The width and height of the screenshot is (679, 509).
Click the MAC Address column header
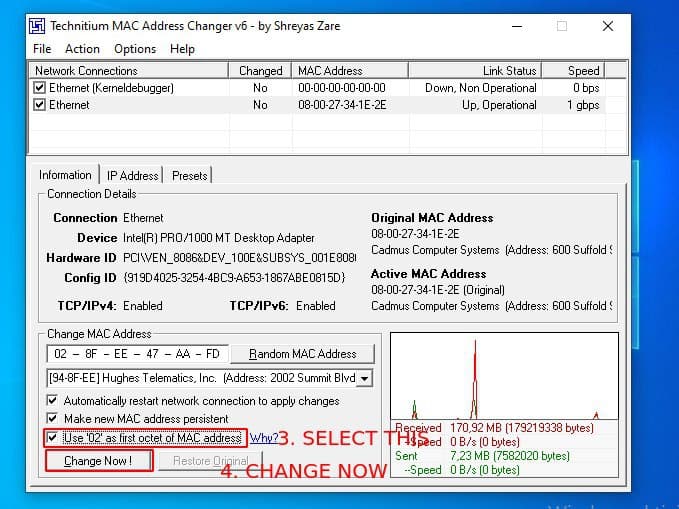pos(330,71)
